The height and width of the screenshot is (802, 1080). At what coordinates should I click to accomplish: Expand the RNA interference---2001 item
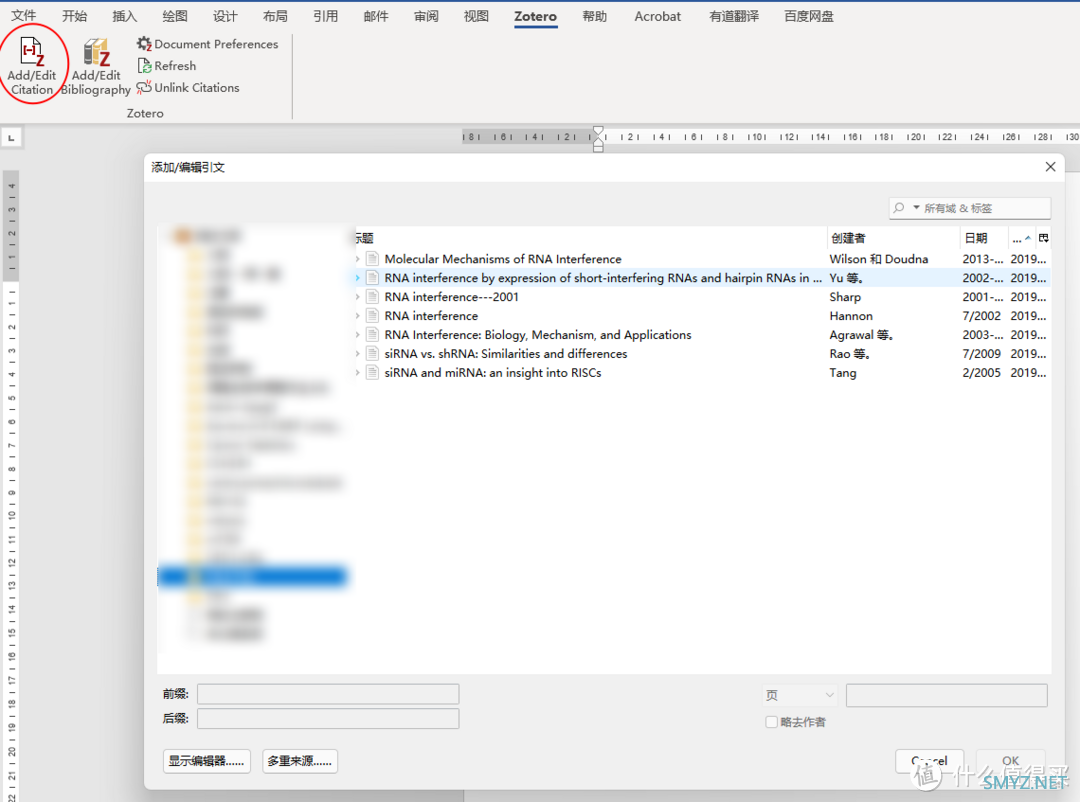click(x=357, y=297)
